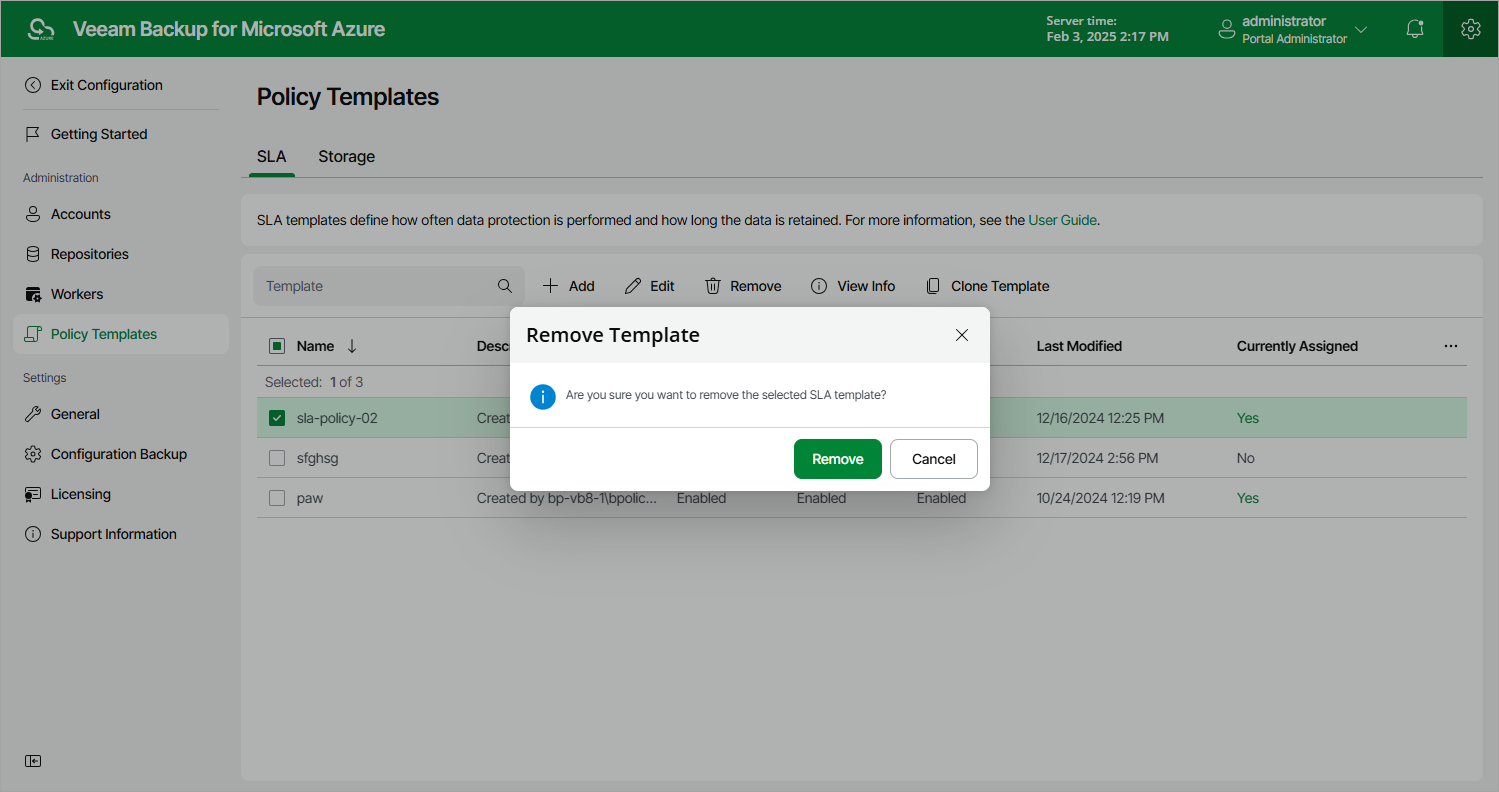The height and width of the screenshot is (792, 1499).
Task: Click the Last Modified column header
Action: 1079,346
